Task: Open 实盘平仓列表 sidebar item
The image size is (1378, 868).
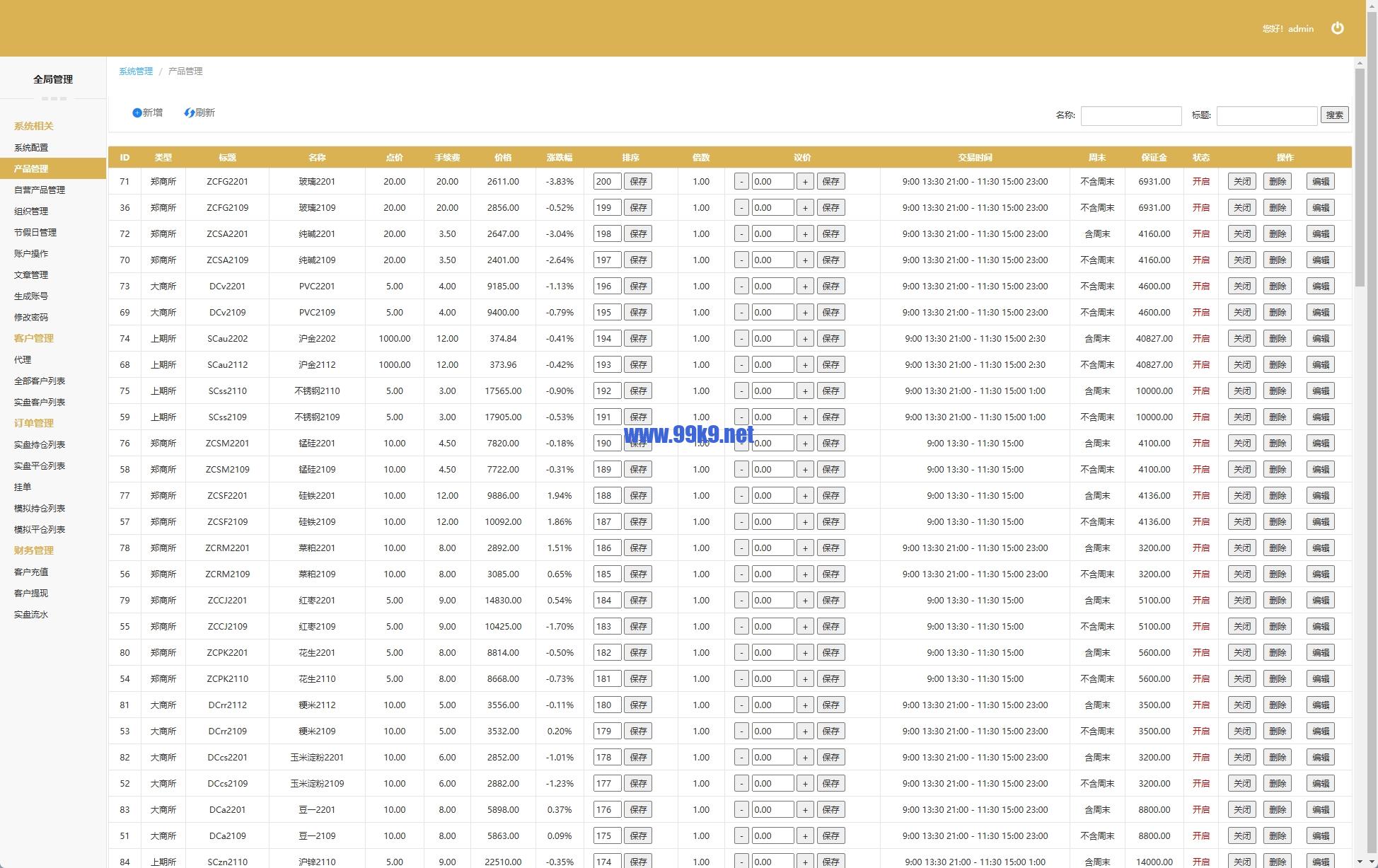Action: coord(40,465)
